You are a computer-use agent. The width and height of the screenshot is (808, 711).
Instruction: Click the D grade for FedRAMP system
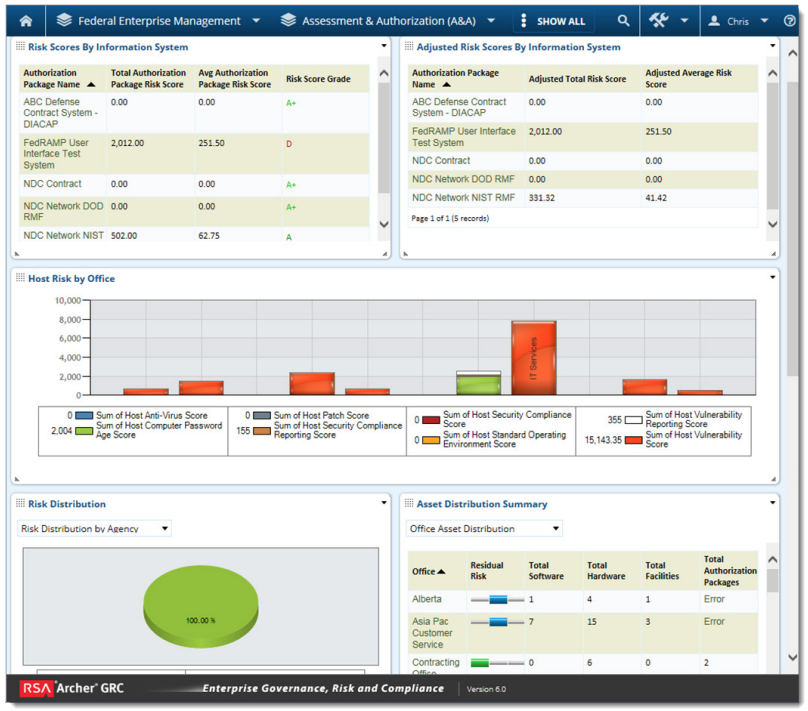point(289,144)
